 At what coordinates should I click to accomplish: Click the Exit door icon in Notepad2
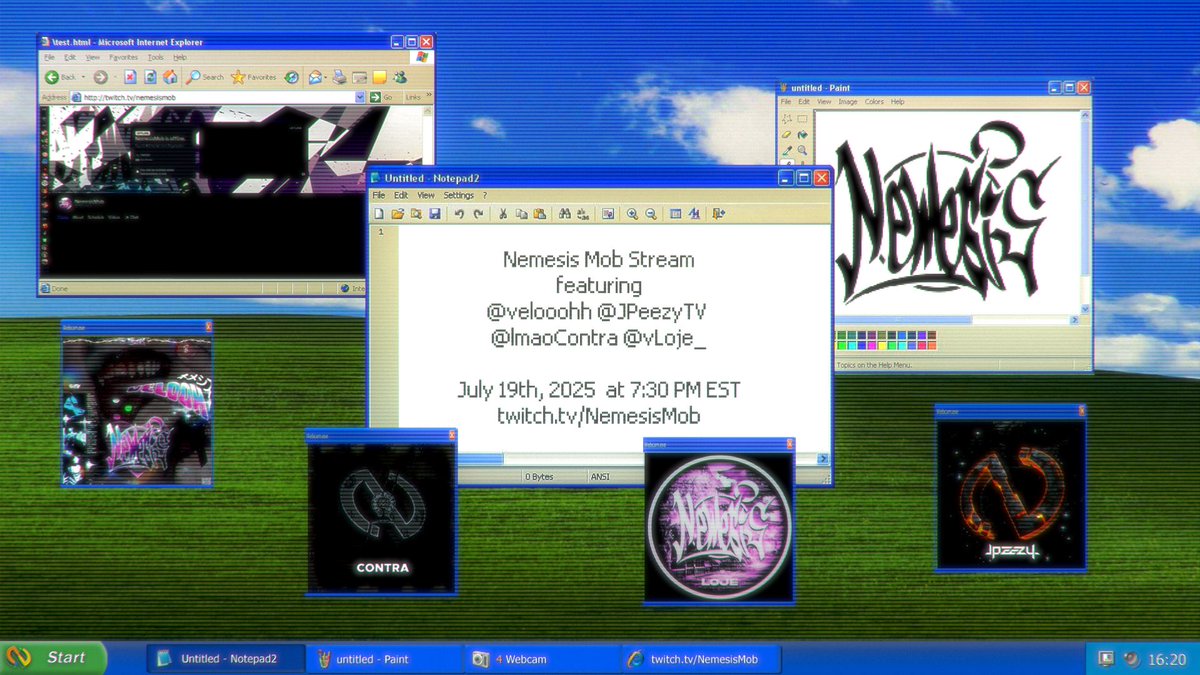tap(717, 213)
